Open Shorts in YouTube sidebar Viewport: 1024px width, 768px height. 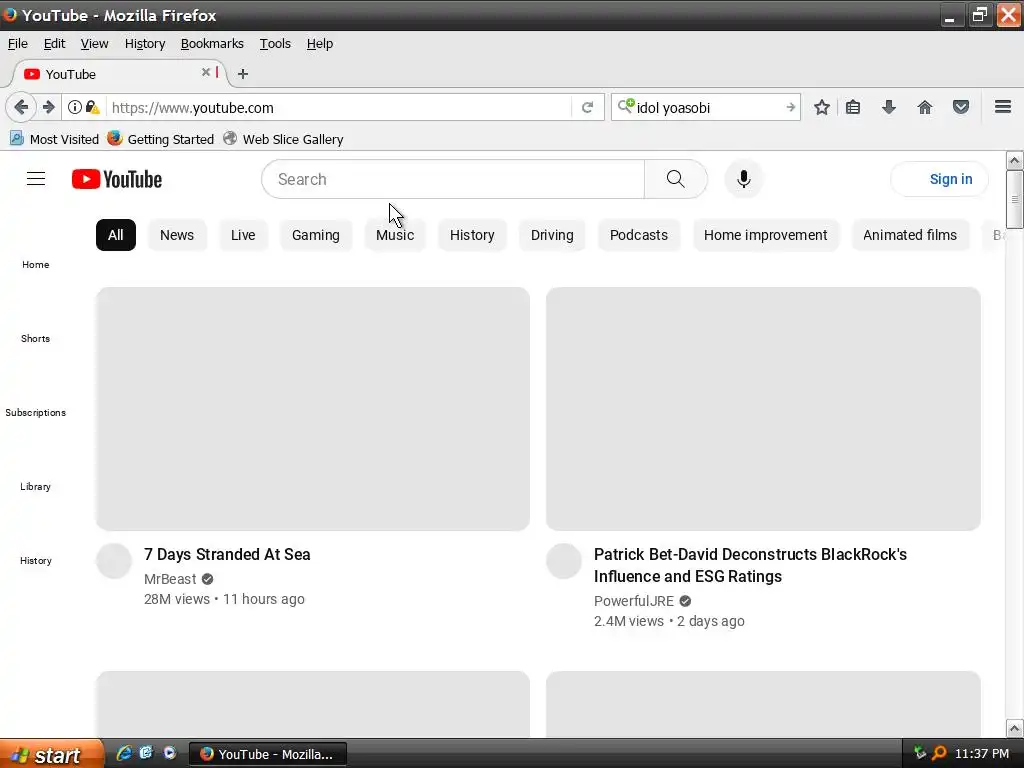click(35, 338)
